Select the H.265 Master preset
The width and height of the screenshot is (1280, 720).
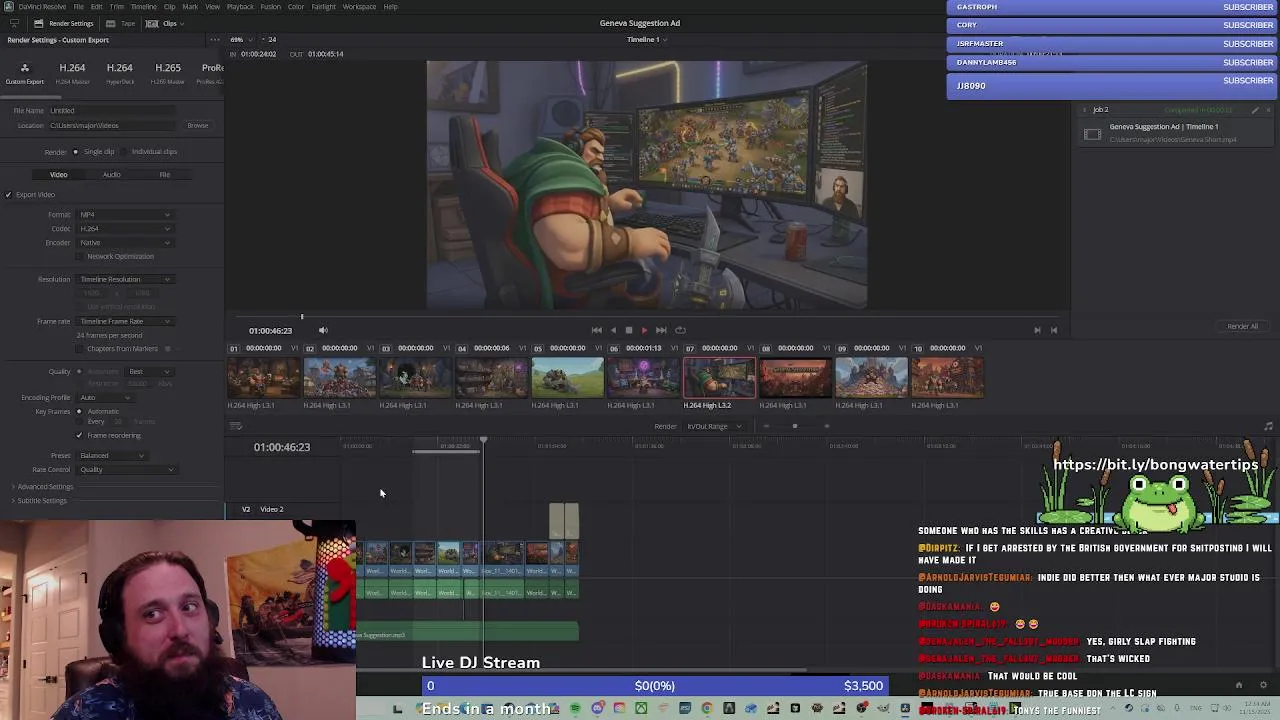click(x=168, y=73)
